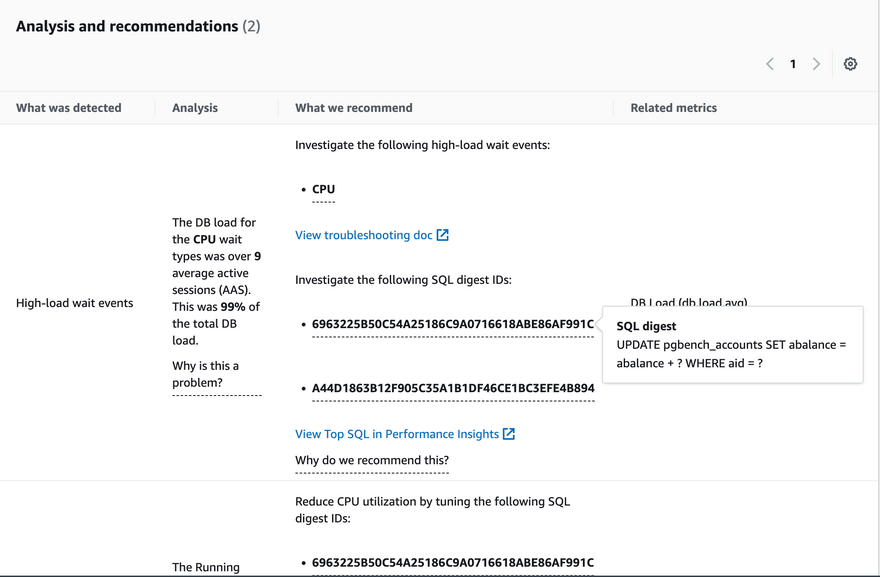Click the SQL digest tooltip UPDATE statement
This screenshot has width=880, height=577.
coord(731,354)
